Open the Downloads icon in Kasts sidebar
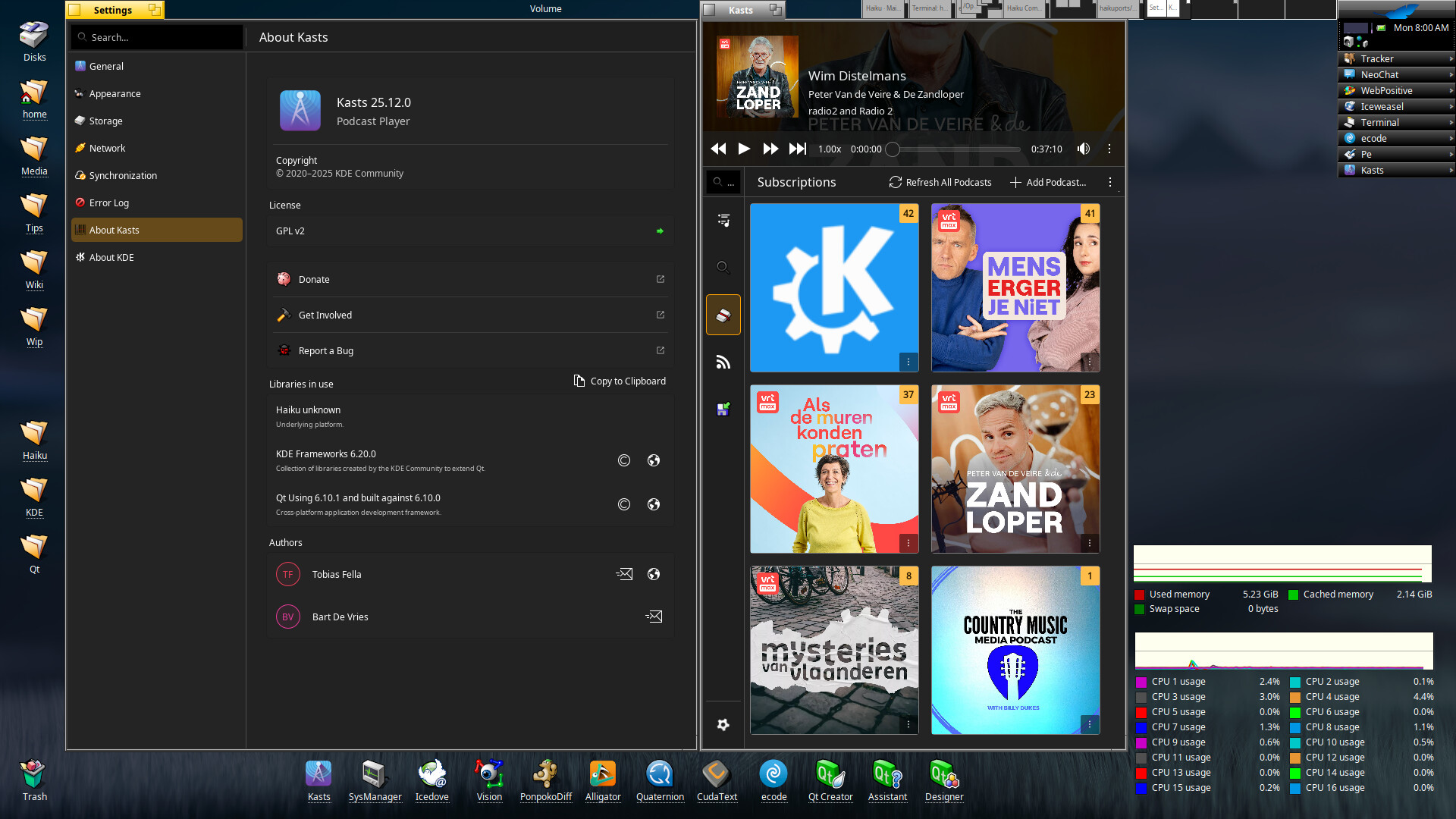Screen dimensions: 1456x819 coord(723,409)
